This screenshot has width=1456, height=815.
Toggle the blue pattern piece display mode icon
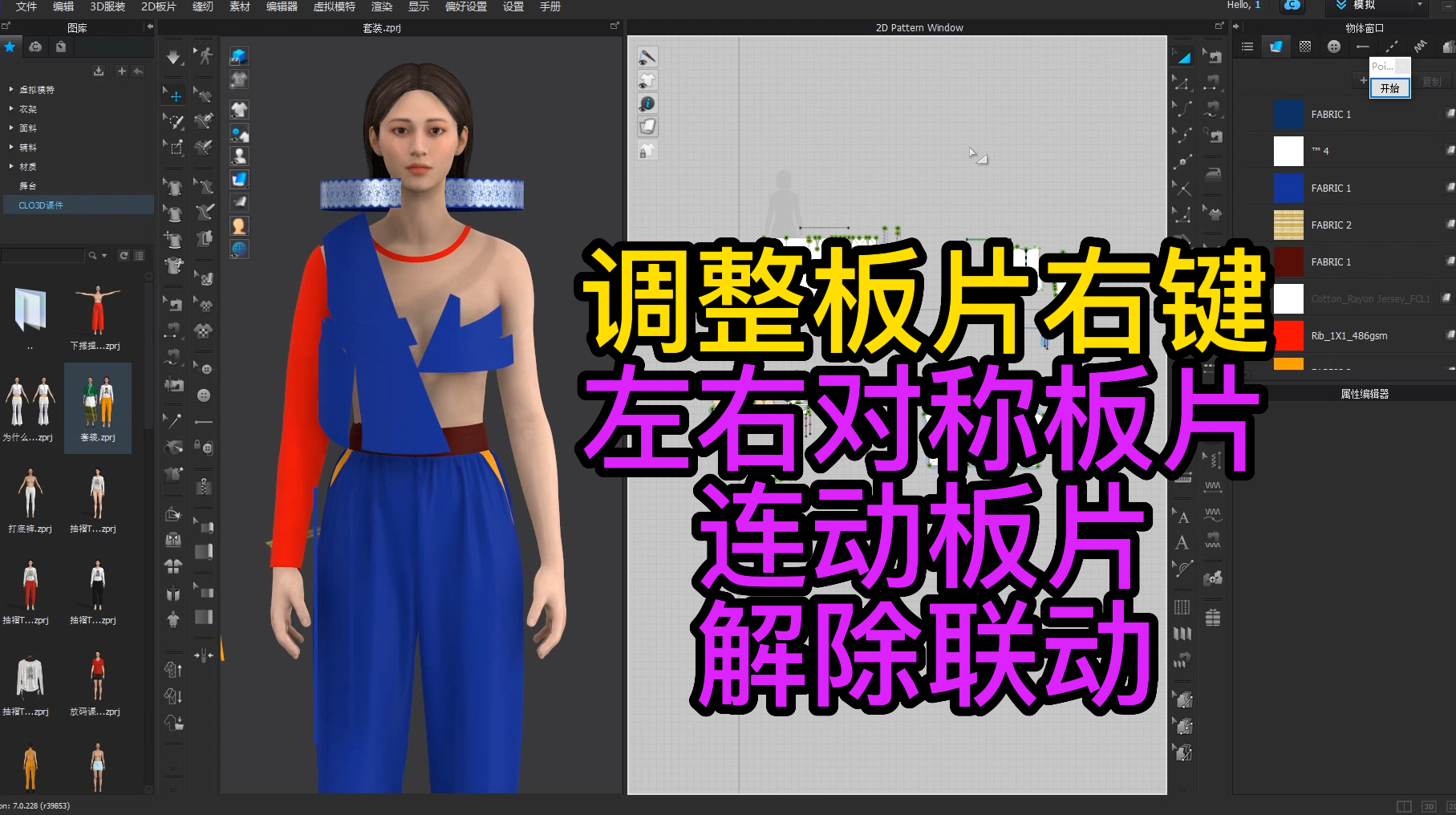tap(238, 178)
